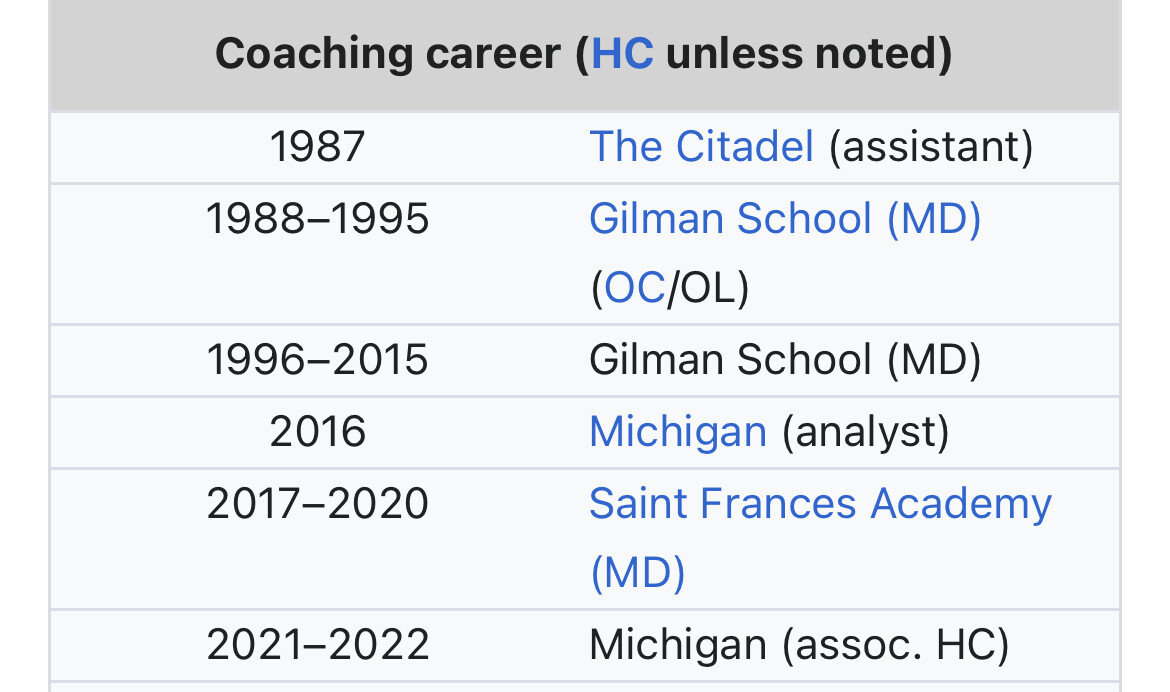
Task: Click the (analyst) text
Action: pos(866,432)
